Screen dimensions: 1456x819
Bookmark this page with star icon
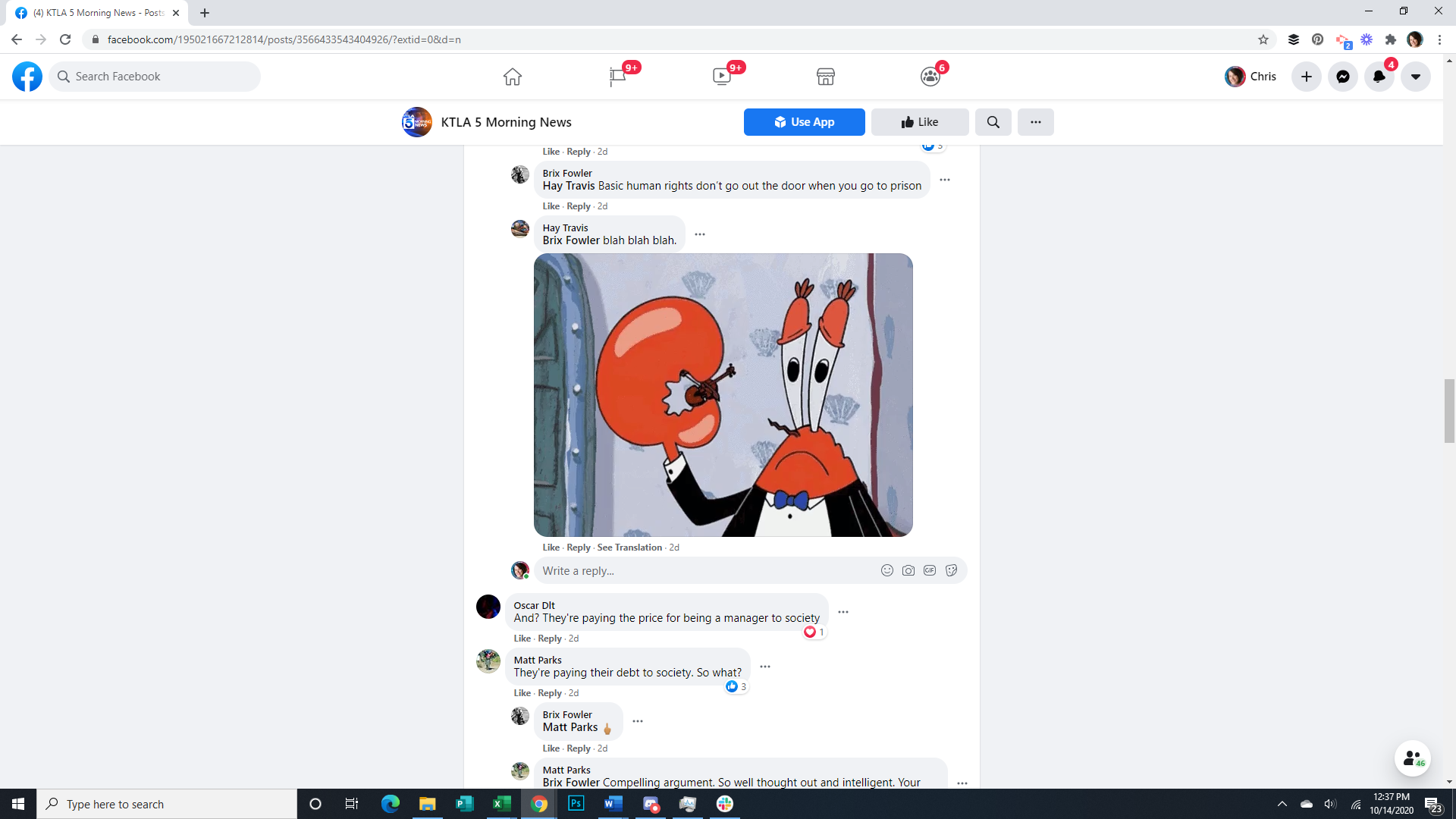click(x=1263, y=39)
